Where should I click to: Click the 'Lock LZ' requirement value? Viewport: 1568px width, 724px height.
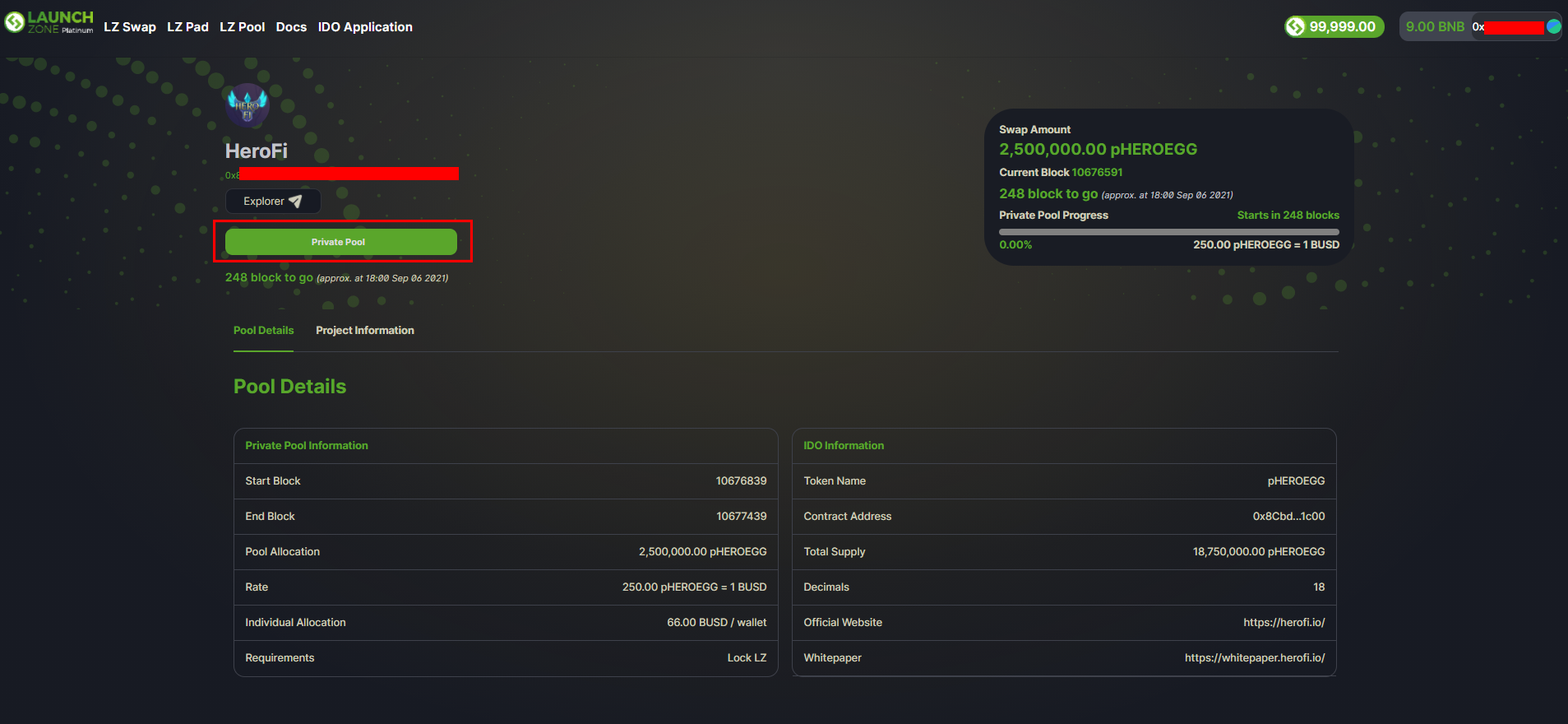coord(747,657)
